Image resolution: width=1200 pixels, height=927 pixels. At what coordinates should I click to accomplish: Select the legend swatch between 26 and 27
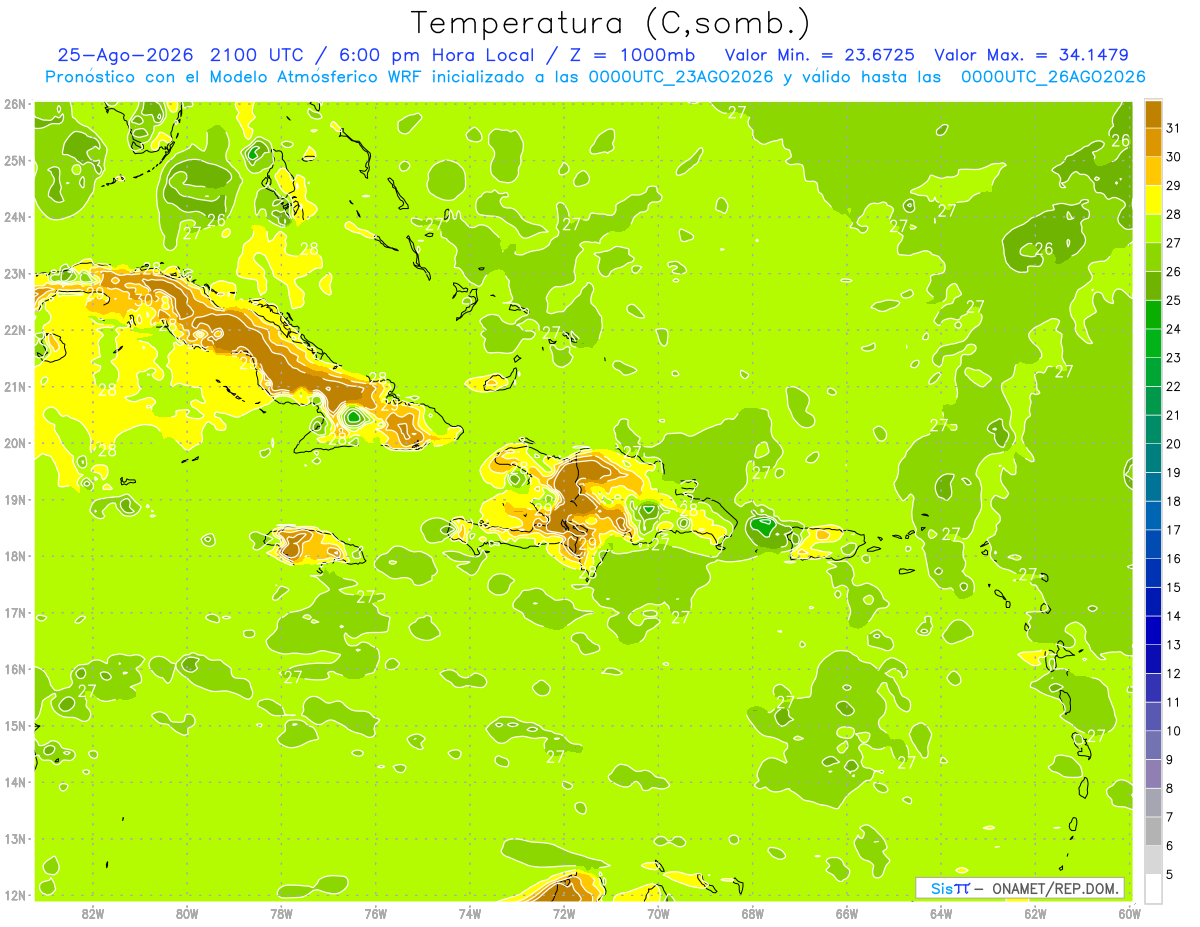pyautogui.click(x=1154, y=258)
